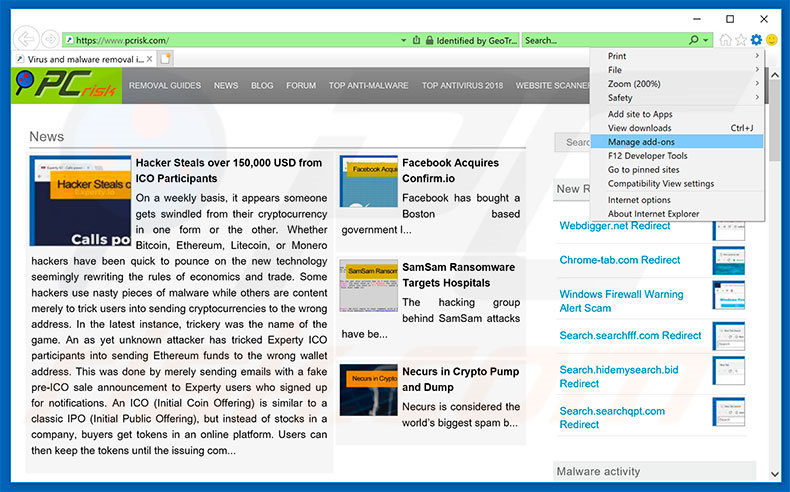Image resolution: width=790 pixels, height=492 pixels.
Task: Choose Manage add-ons from menu
Action: tap(677, 142)
